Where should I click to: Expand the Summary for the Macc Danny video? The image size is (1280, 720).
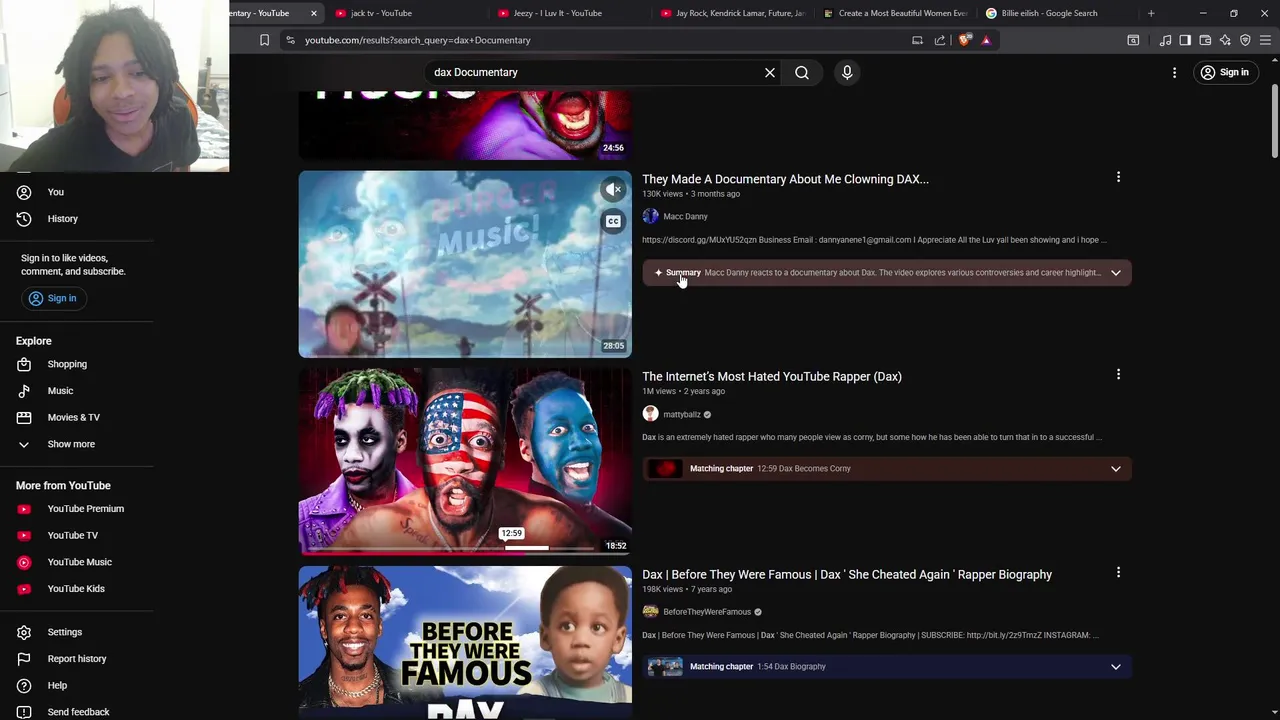887,272
